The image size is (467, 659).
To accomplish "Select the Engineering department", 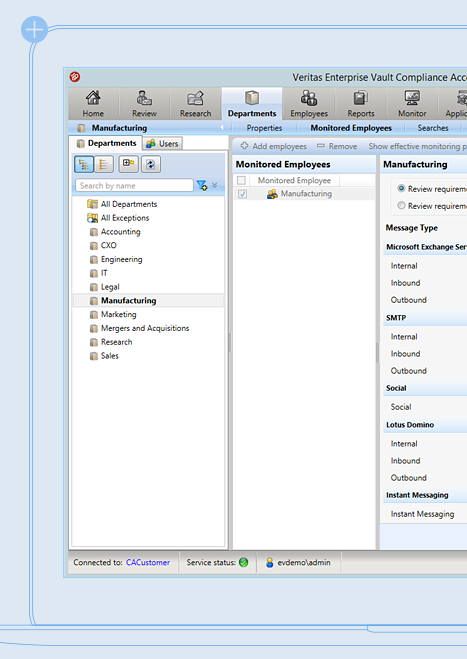I will click(121, 259).
